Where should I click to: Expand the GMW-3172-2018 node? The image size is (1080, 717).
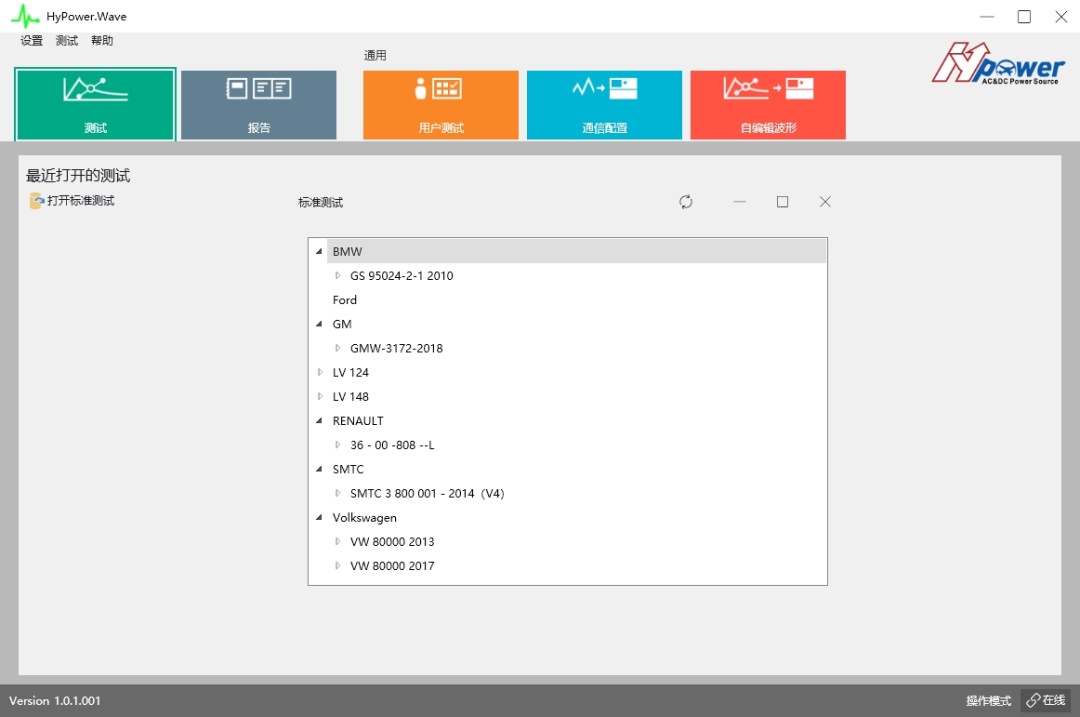pos(338,348)
